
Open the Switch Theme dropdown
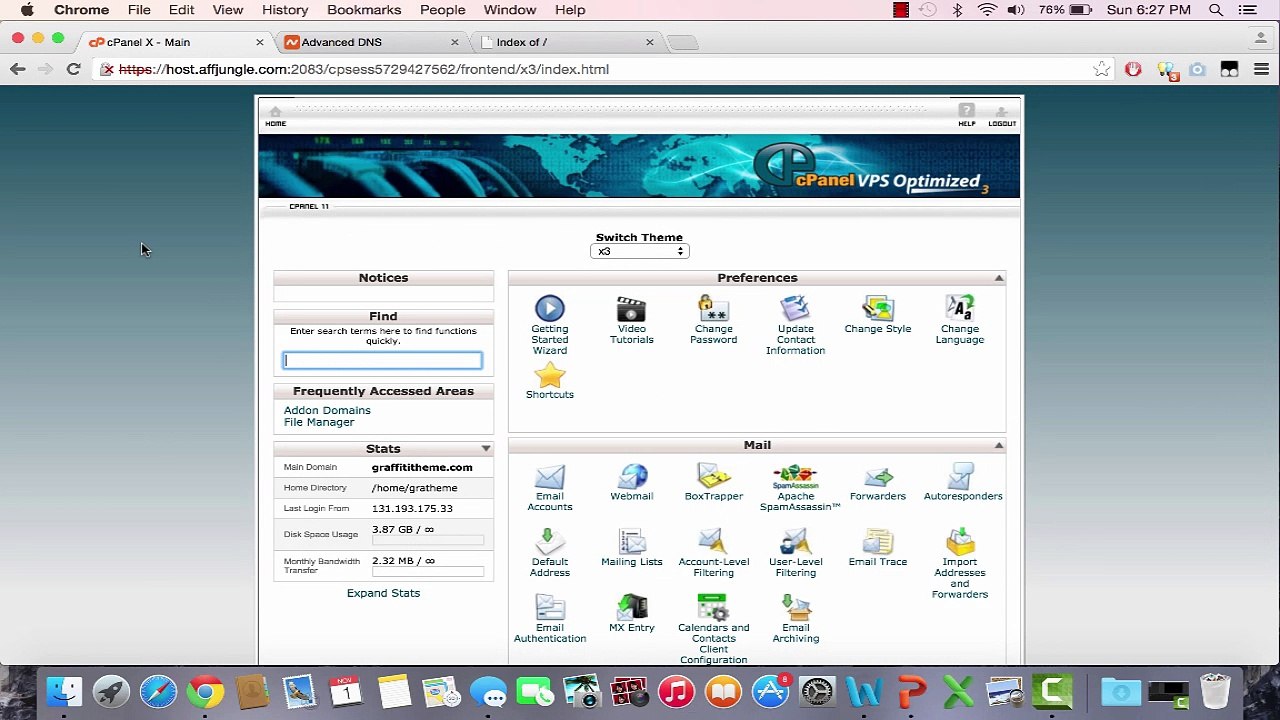pyautogui.click(x=639, y=251)
